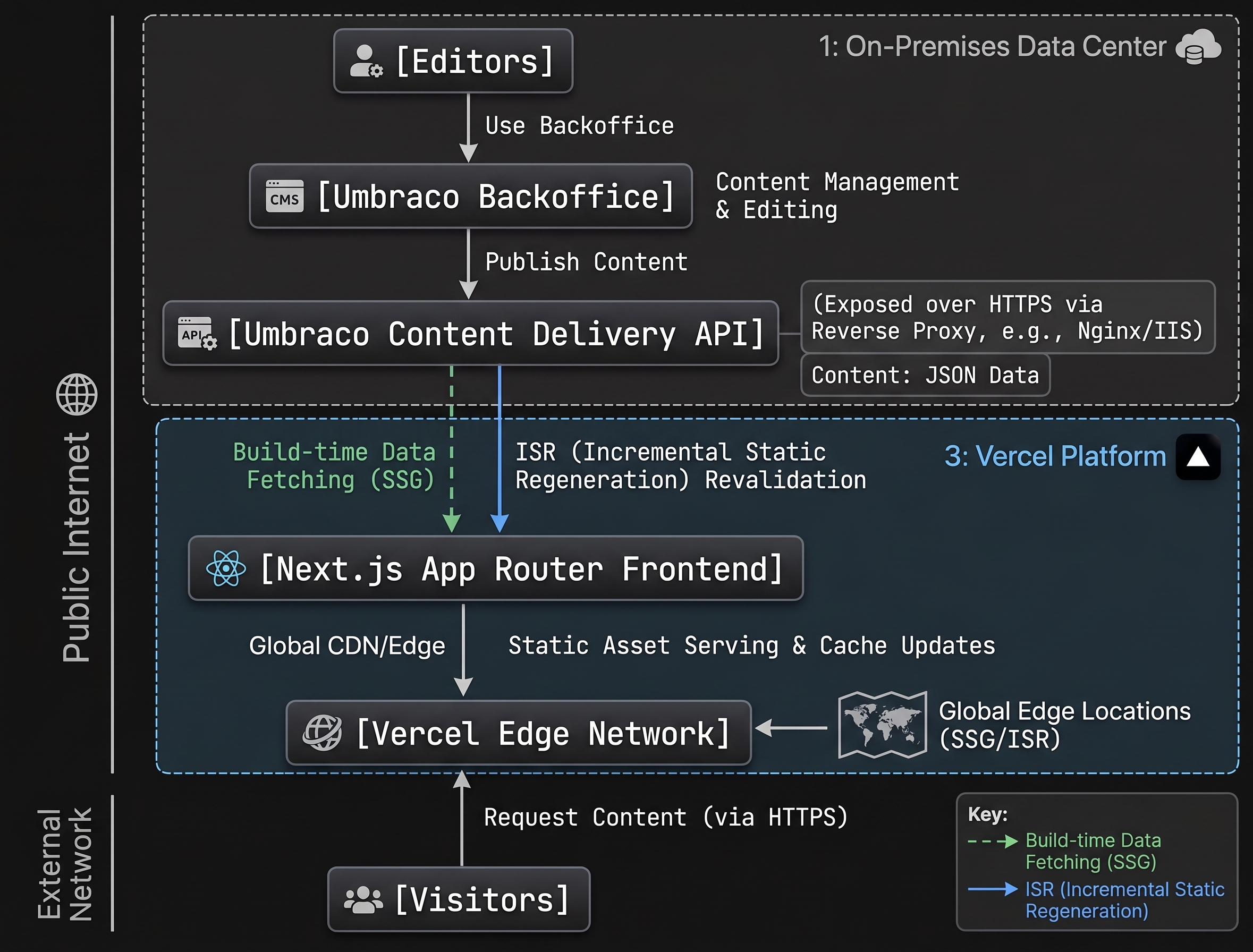1253x952 pixels.
Task: Click the green dashed arrow in Key
Action: (x=993, y=841)
